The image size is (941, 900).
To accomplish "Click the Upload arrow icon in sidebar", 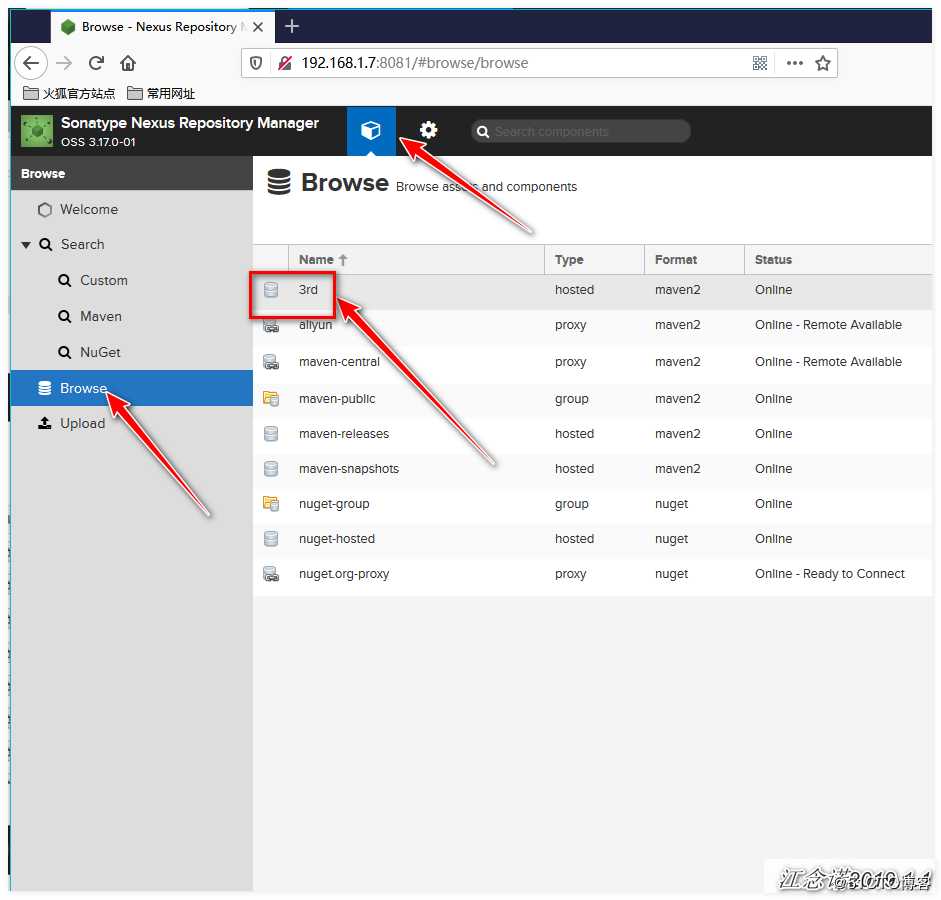I will tap(44, 423).
